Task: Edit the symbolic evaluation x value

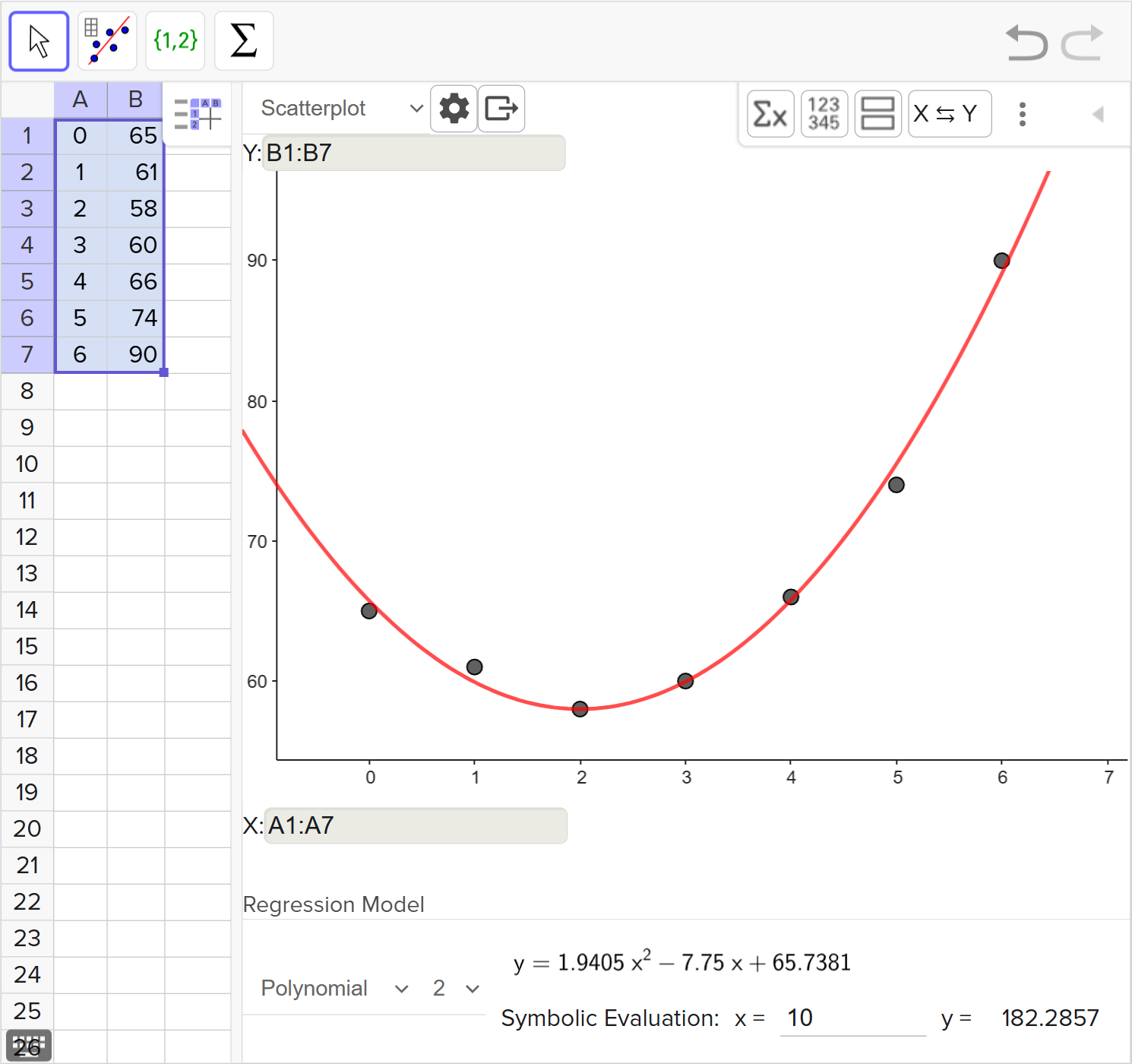Action: tap(852, 1018)
